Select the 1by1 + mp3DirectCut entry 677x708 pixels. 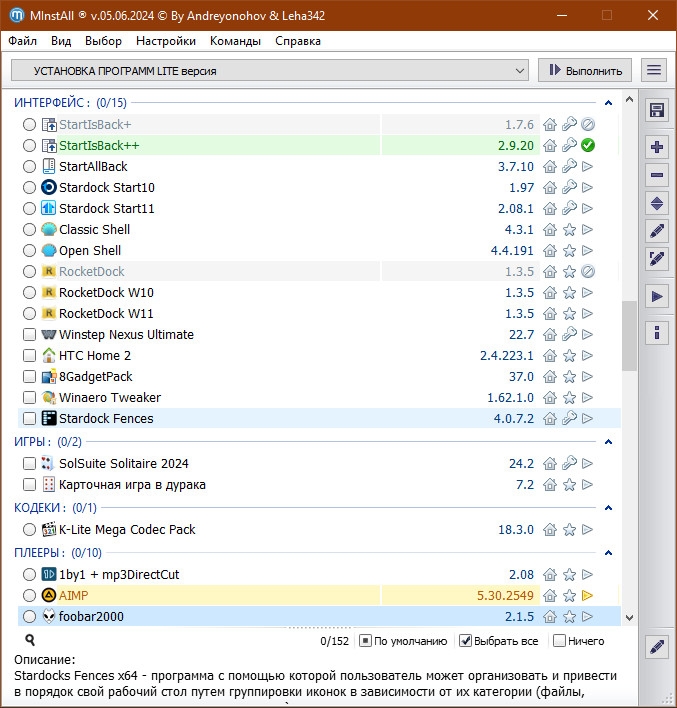click(319, 574)
